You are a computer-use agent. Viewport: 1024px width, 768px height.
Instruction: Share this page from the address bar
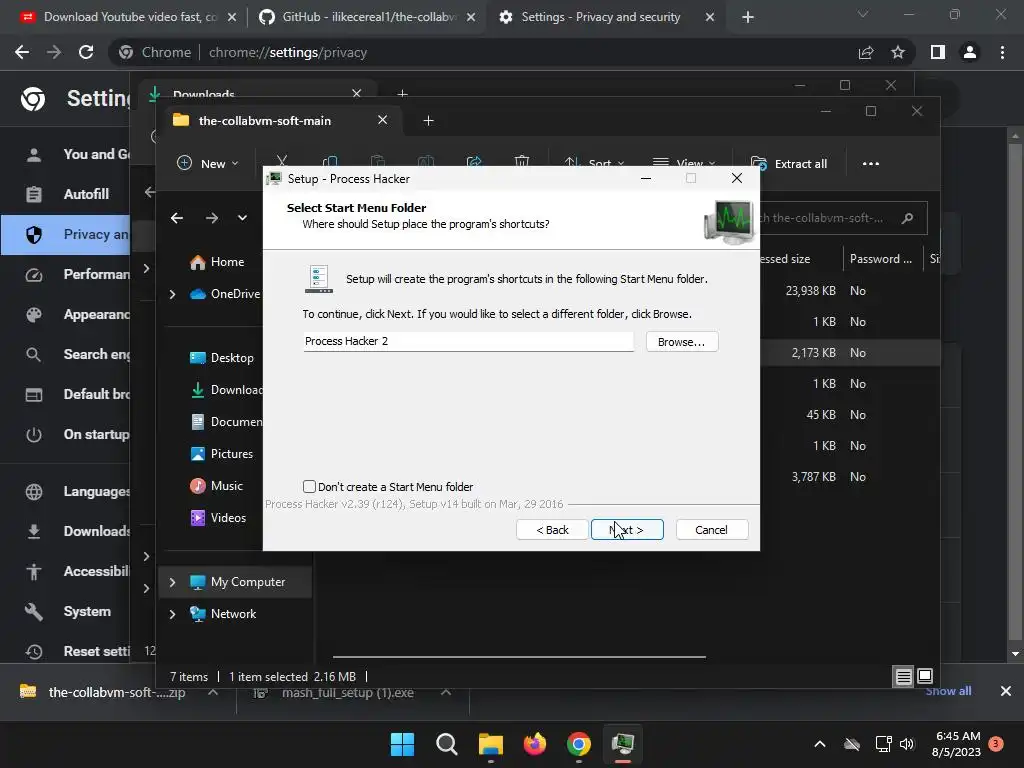(866, 52)
